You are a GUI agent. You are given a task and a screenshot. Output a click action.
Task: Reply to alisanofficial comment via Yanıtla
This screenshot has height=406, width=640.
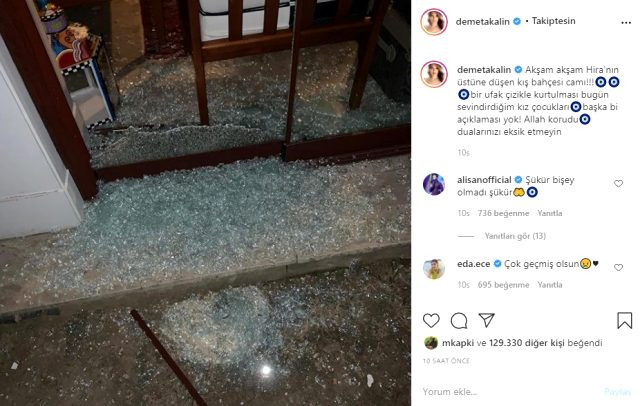pyautogui.click(x=549, y=213)
